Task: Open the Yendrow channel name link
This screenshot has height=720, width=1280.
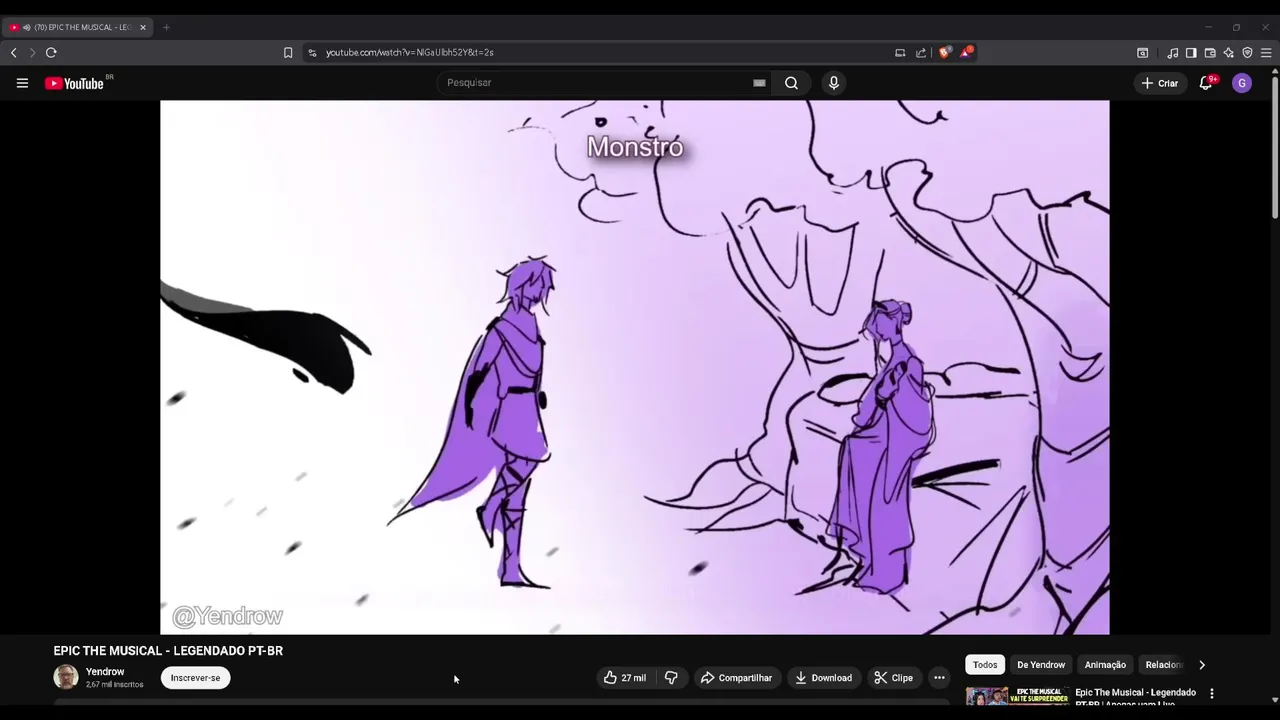Action: pyautogui.click(x=105, y=672)
